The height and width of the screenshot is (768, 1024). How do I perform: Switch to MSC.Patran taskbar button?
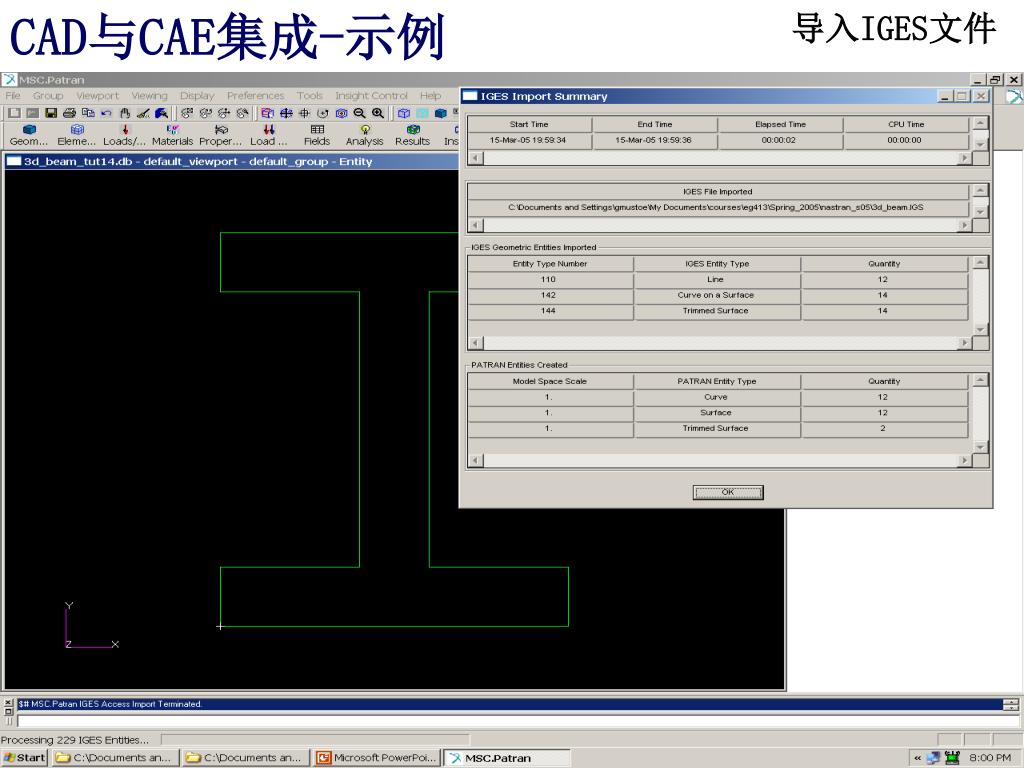tap(507, 758)
